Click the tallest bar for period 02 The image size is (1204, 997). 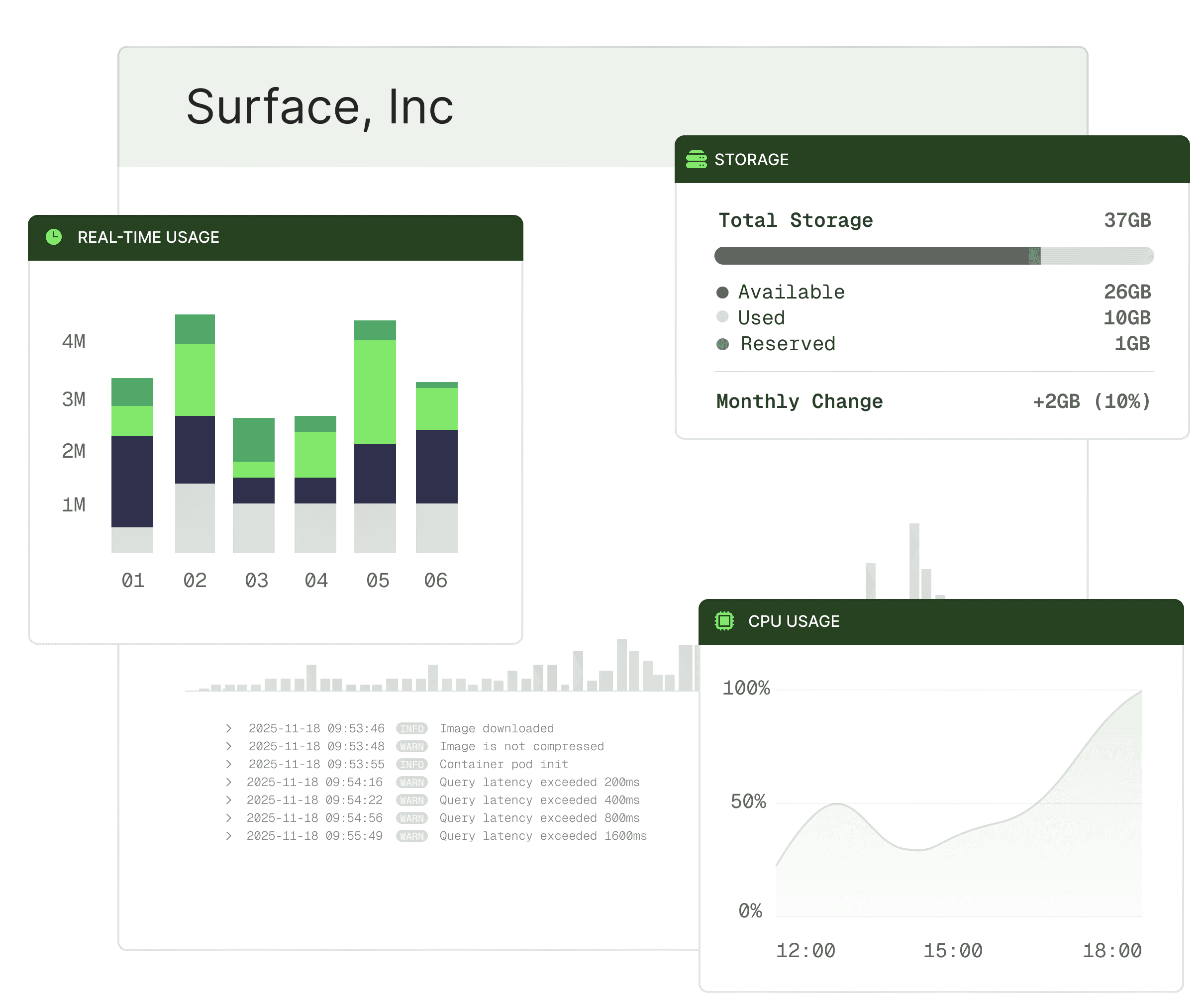(195, 433)
